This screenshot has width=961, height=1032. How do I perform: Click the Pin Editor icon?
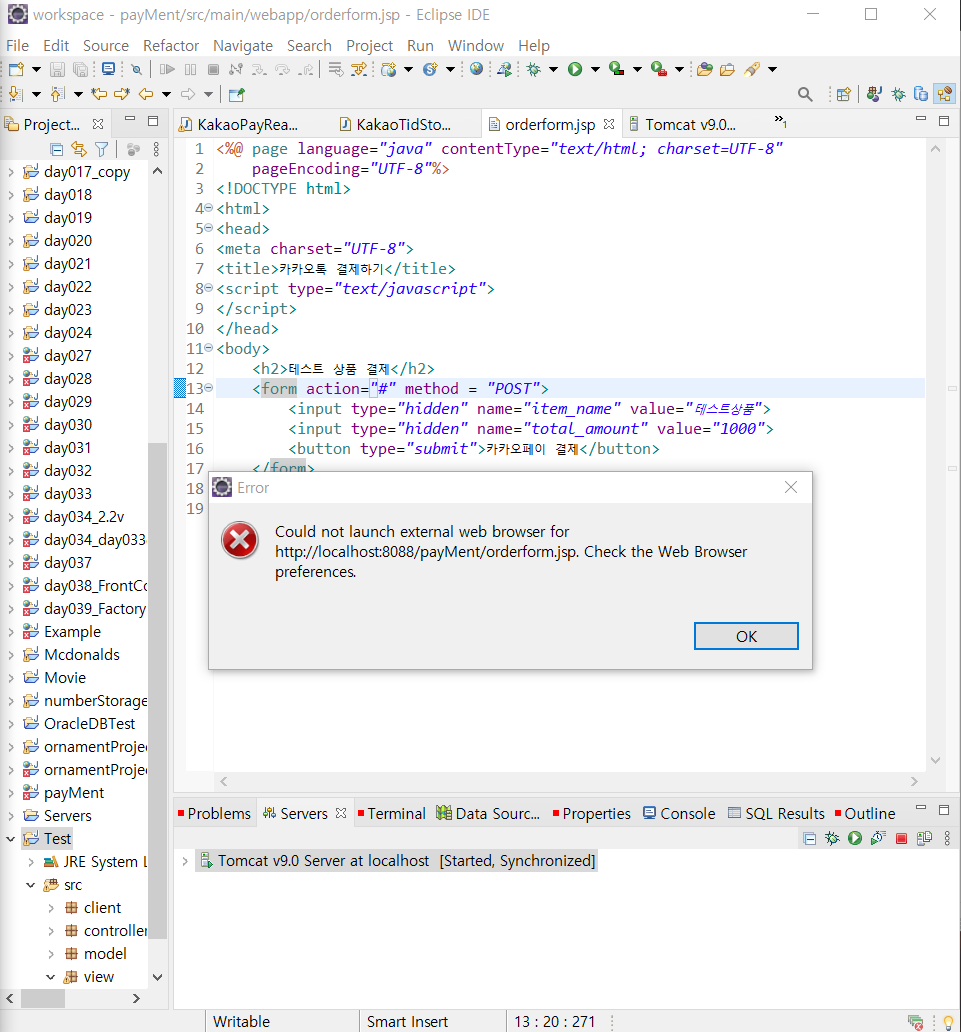point(236,95)
